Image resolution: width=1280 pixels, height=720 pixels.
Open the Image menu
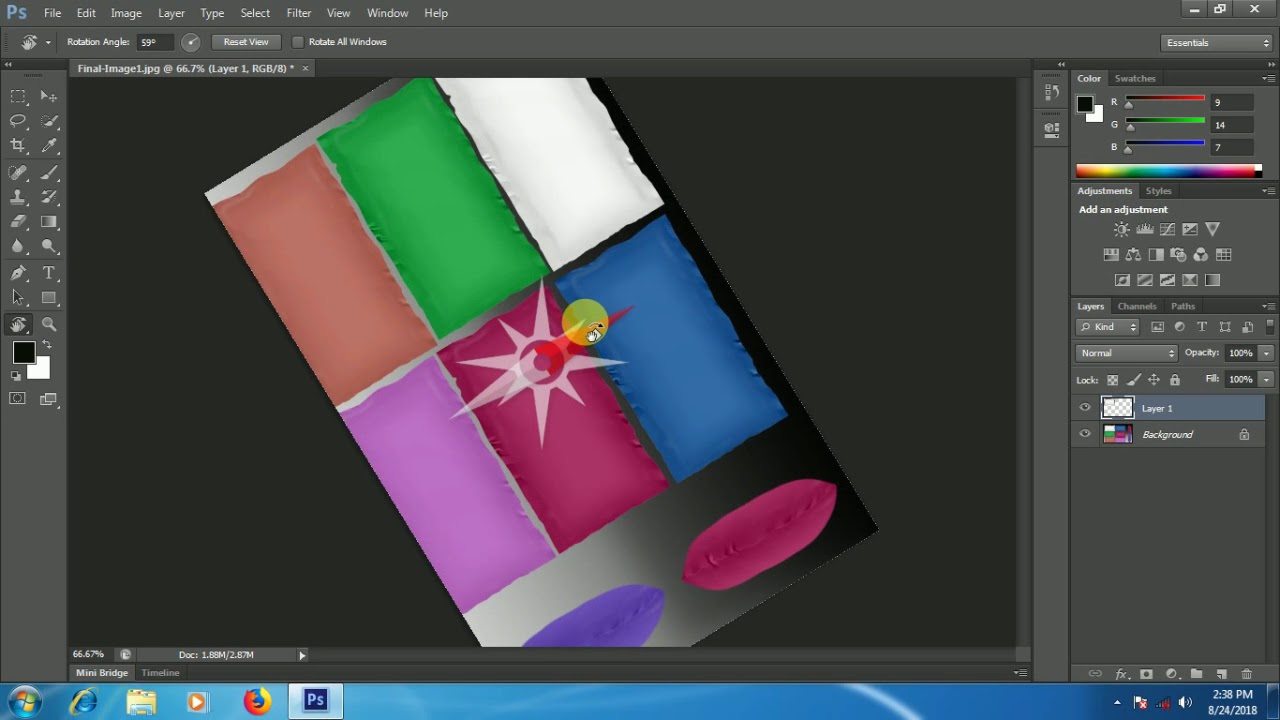point(126,13)
